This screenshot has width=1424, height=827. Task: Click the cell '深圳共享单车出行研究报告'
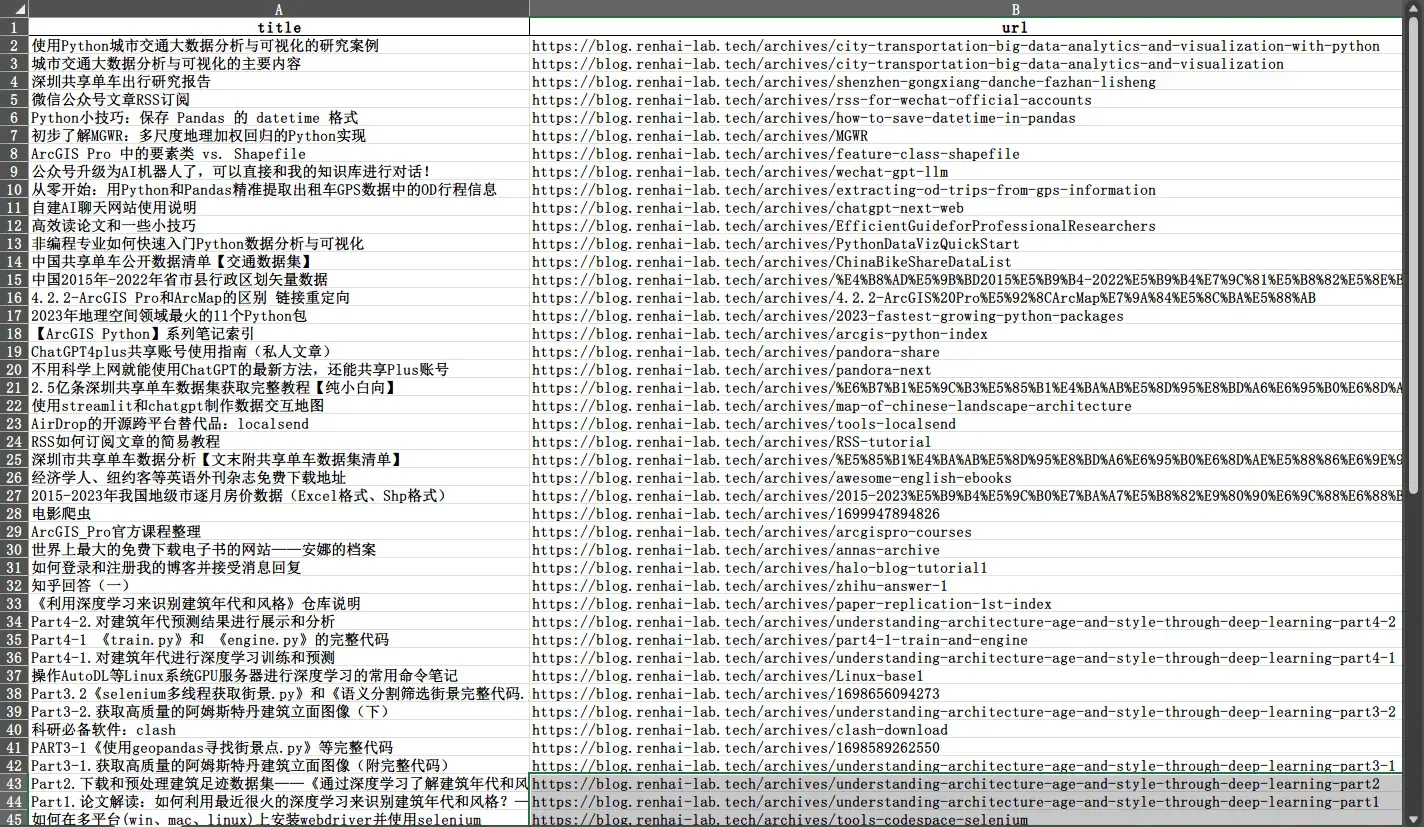[x=279, y=82]
